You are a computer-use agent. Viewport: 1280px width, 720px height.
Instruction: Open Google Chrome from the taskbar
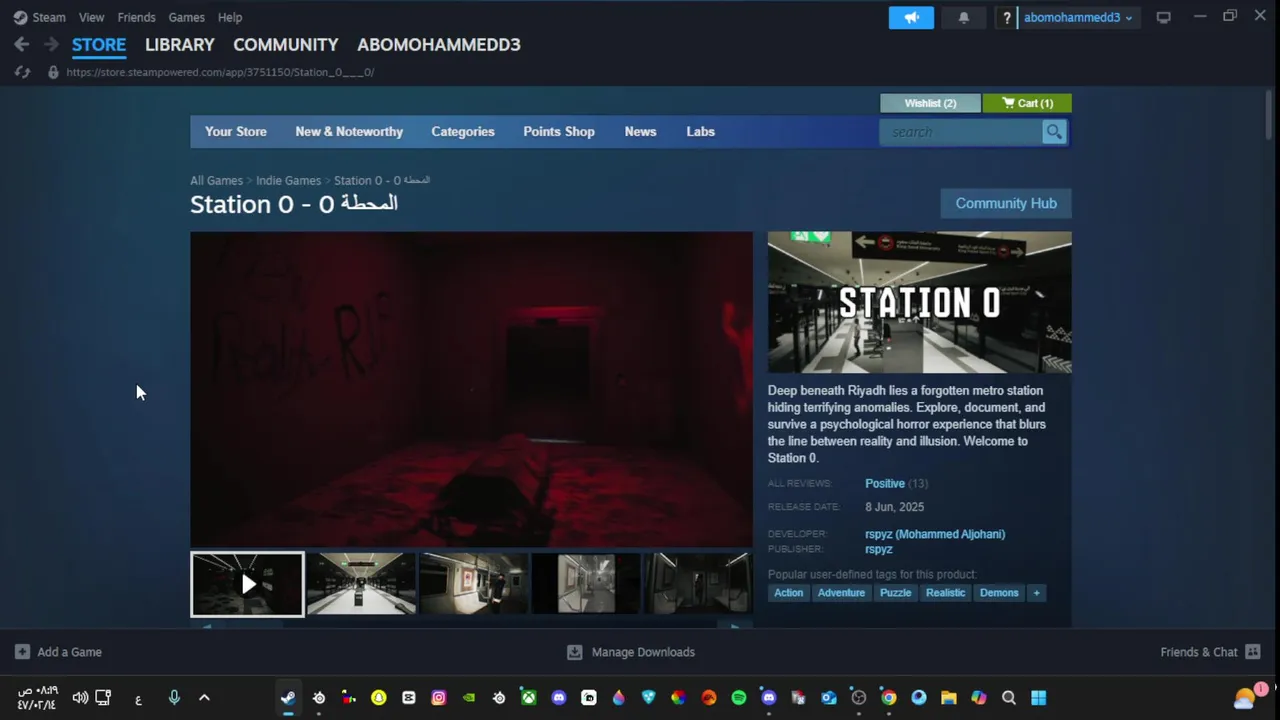[889, 698]
